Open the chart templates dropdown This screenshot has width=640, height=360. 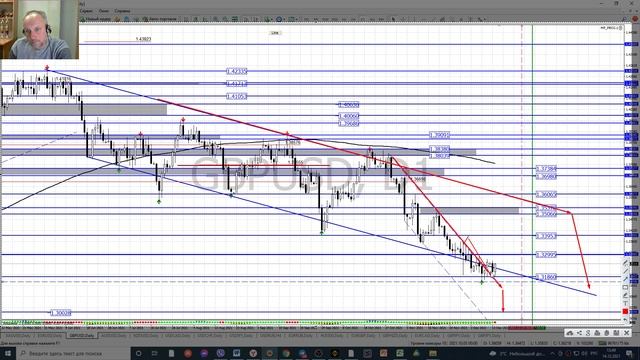click(292, 19)
